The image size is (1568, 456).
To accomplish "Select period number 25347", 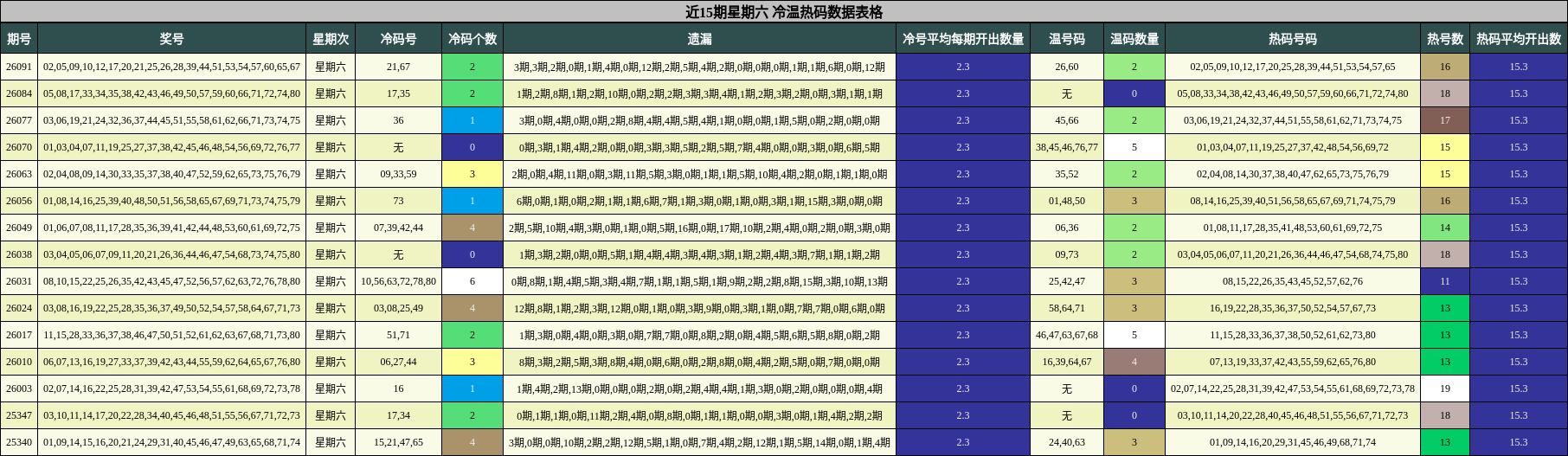I will [x=19, y=415].
